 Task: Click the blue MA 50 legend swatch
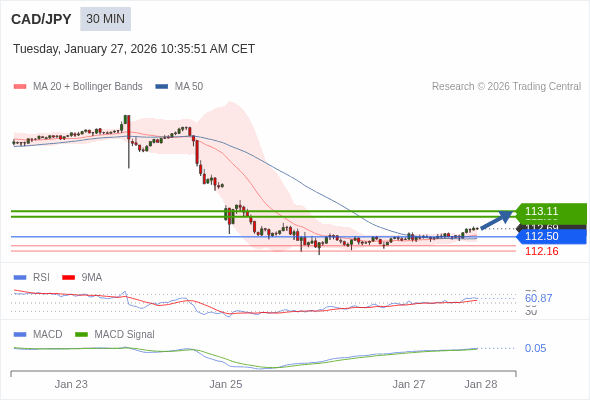click(162, 87)
